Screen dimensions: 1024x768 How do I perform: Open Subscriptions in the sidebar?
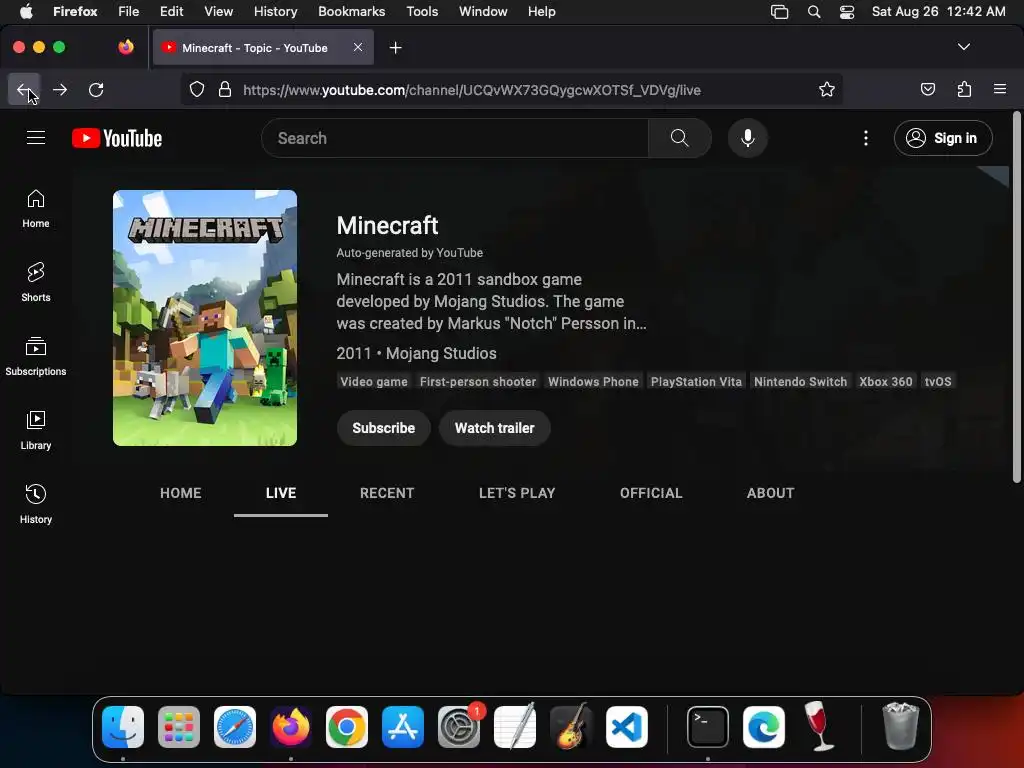click(x=36, y=356)
